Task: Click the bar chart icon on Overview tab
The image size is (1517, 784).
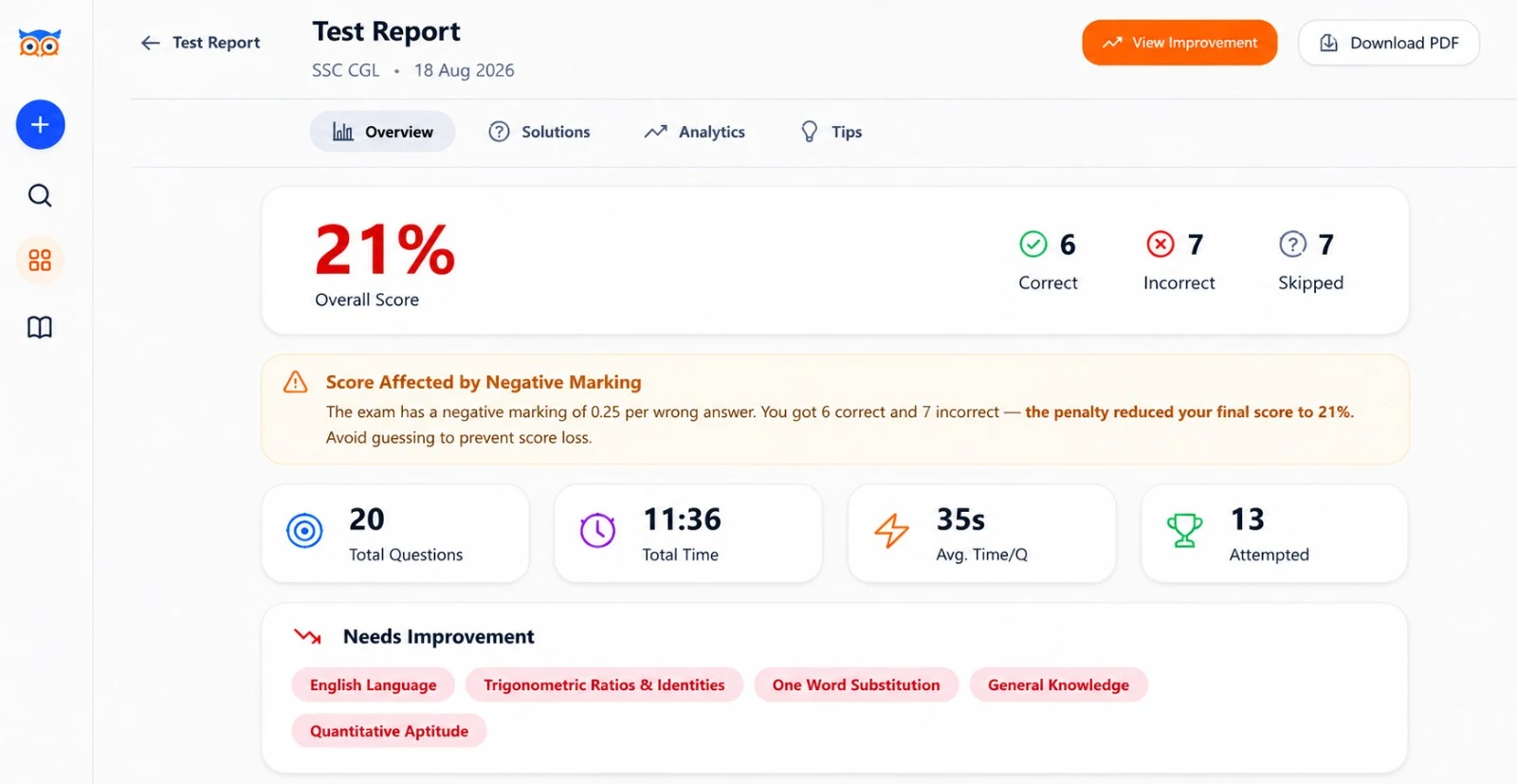Action: [342, 132]
